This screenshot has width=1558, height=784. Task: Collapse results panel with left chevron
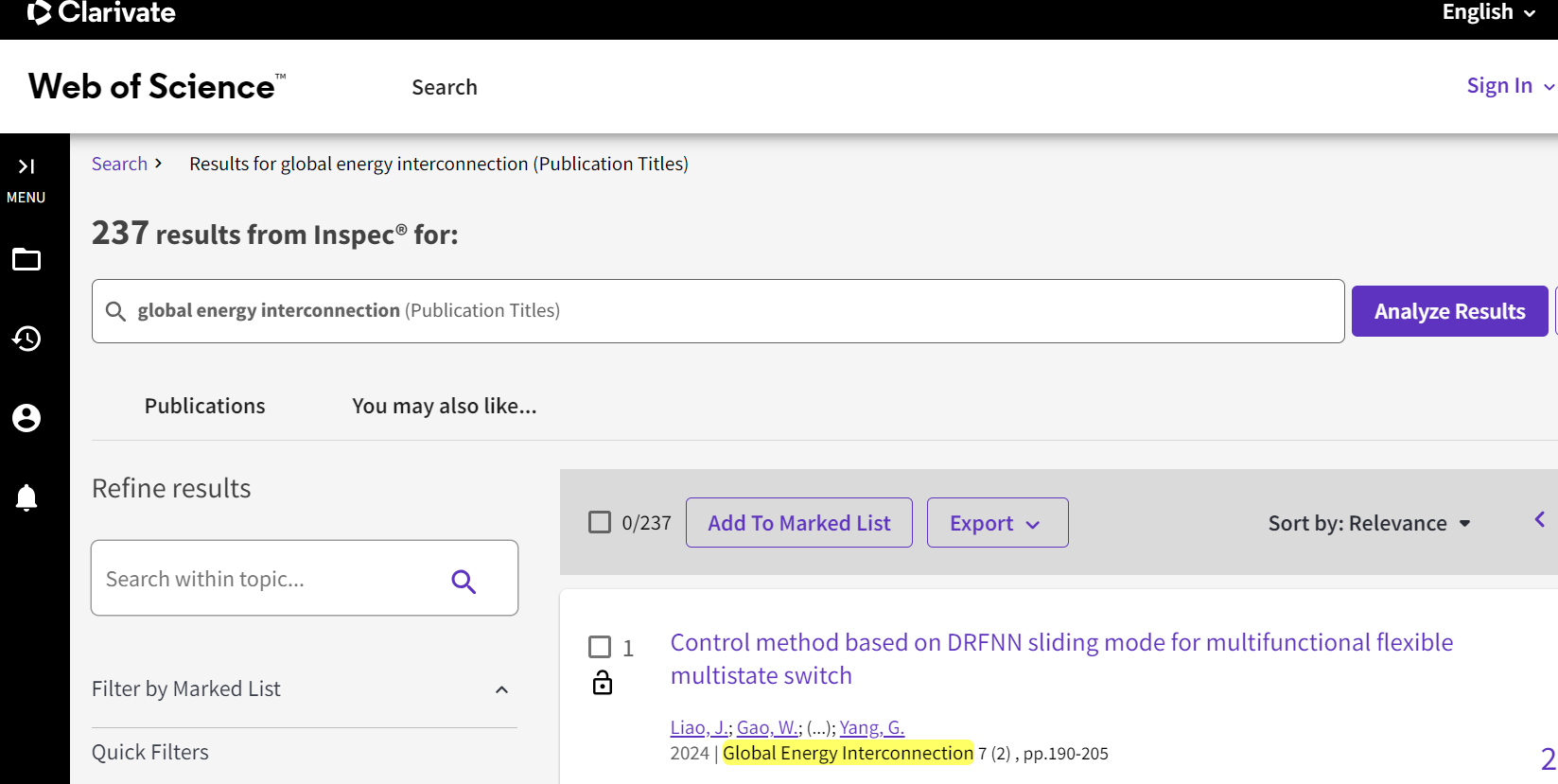[x=1540, y=519]
